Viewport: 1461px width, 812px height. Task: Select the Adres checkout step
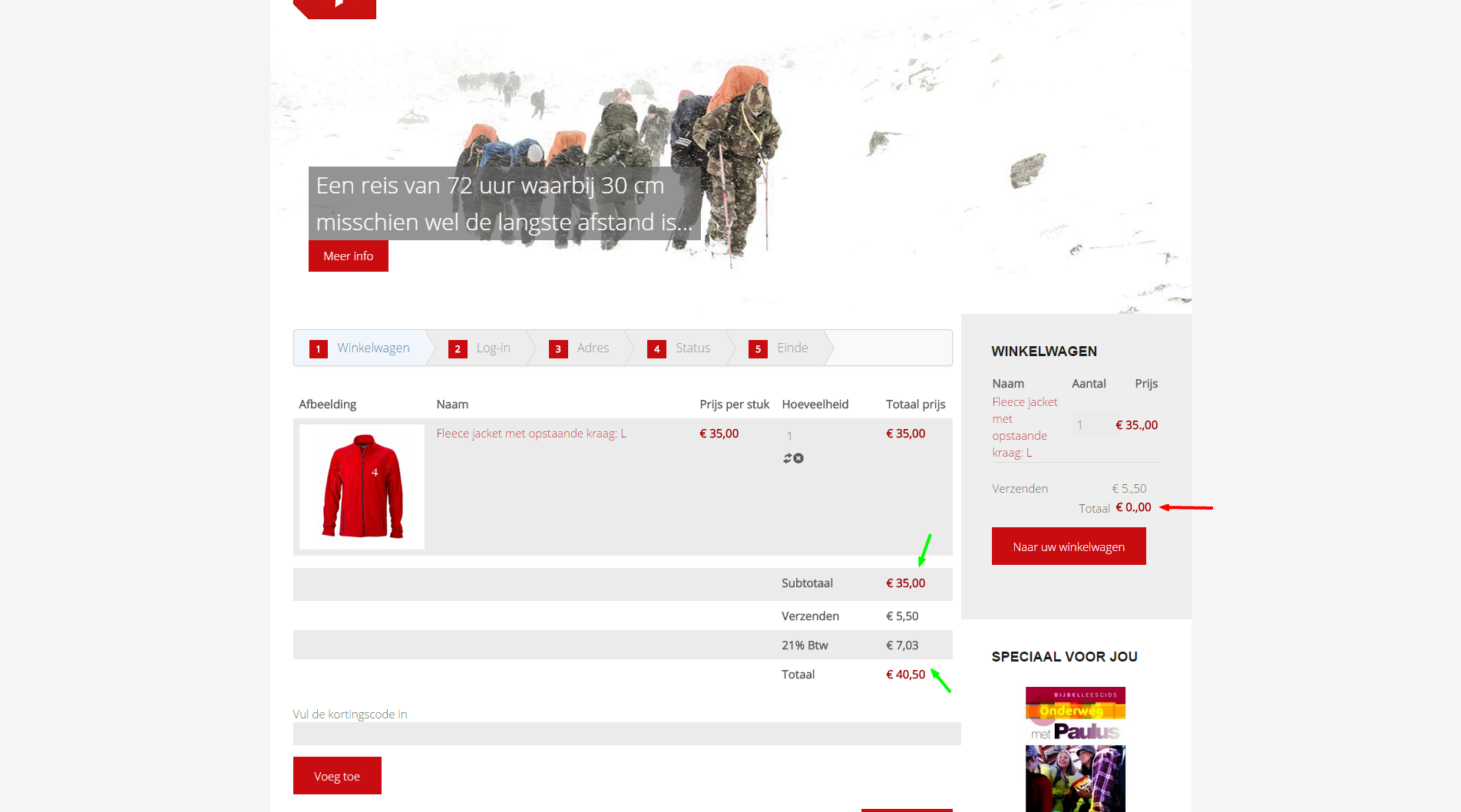click(580, 348)
